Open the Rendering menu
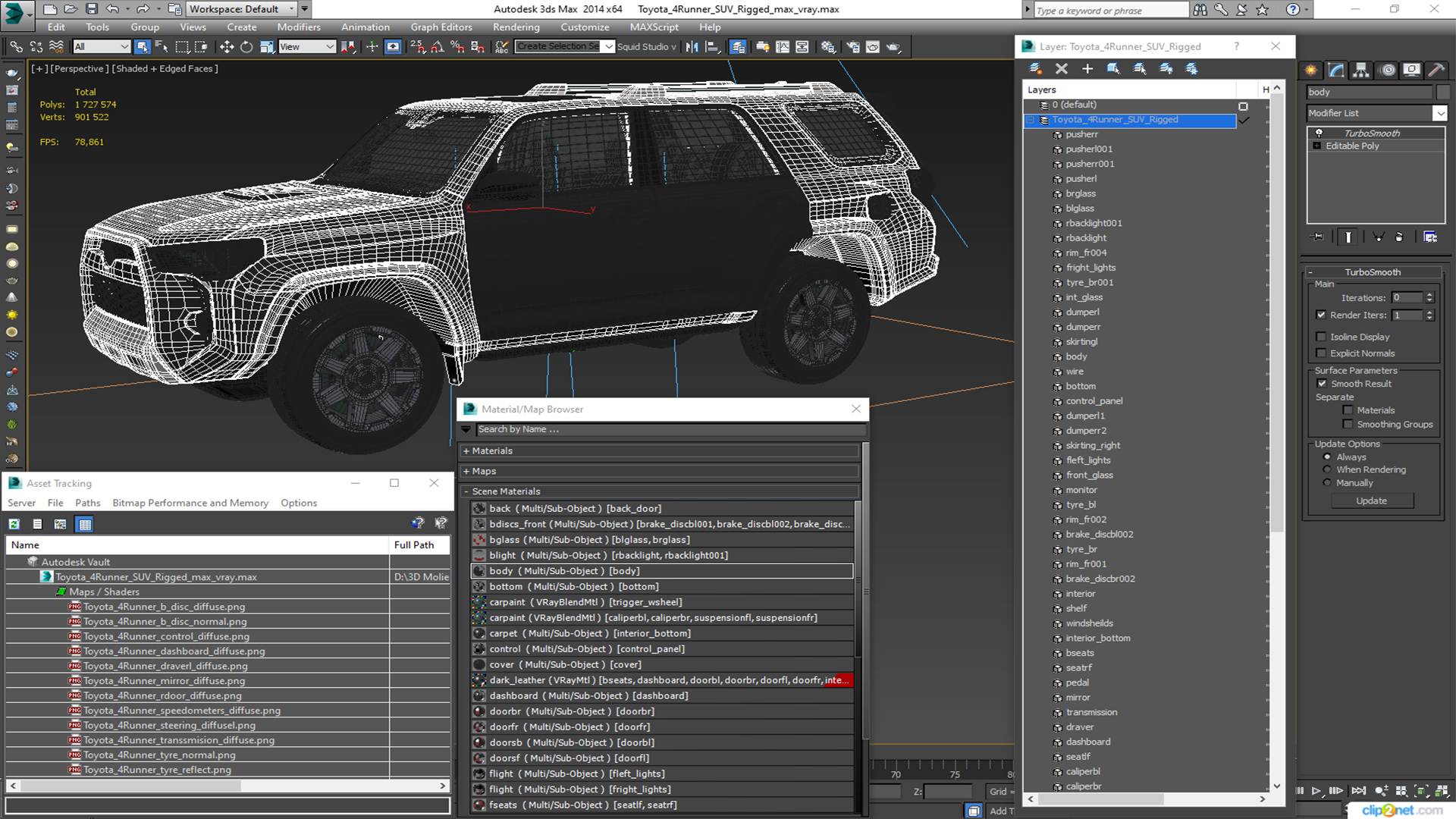This screenshot has width=1456, height=819. coord(516,27)
